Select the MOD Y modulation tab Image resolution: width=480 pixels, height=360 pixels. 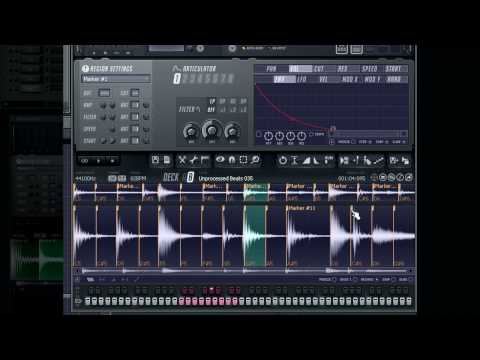click(372, 79)
